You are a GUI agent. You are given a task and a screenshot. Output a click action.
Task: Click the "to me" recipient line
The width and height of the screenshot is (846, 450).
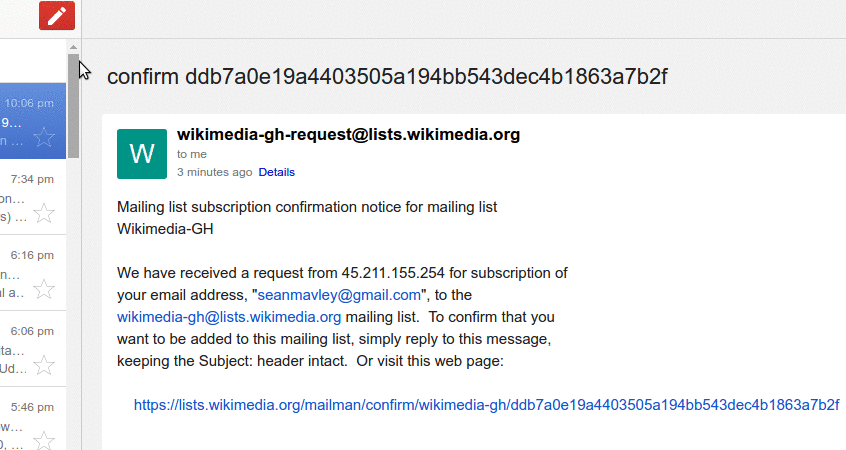tap(191, 155)
